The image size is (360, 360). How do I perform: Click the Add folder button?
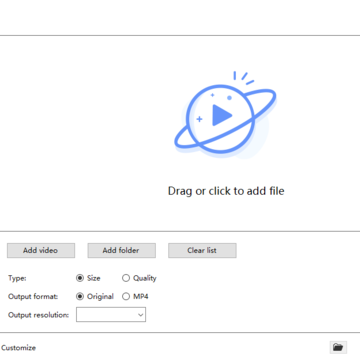coord(121,250)
